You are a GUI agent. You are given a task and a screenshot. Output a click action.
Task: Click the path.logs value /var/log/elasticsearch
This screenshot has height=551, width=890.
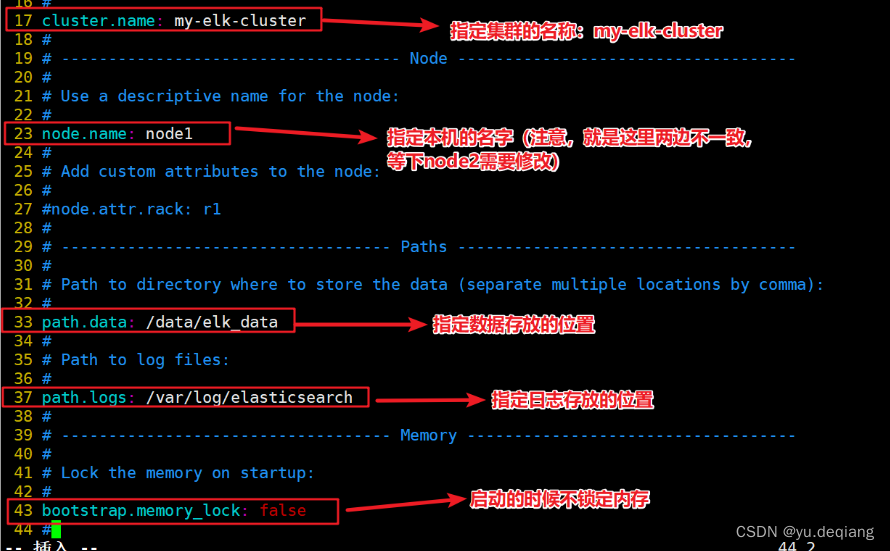tap(249, 398)
